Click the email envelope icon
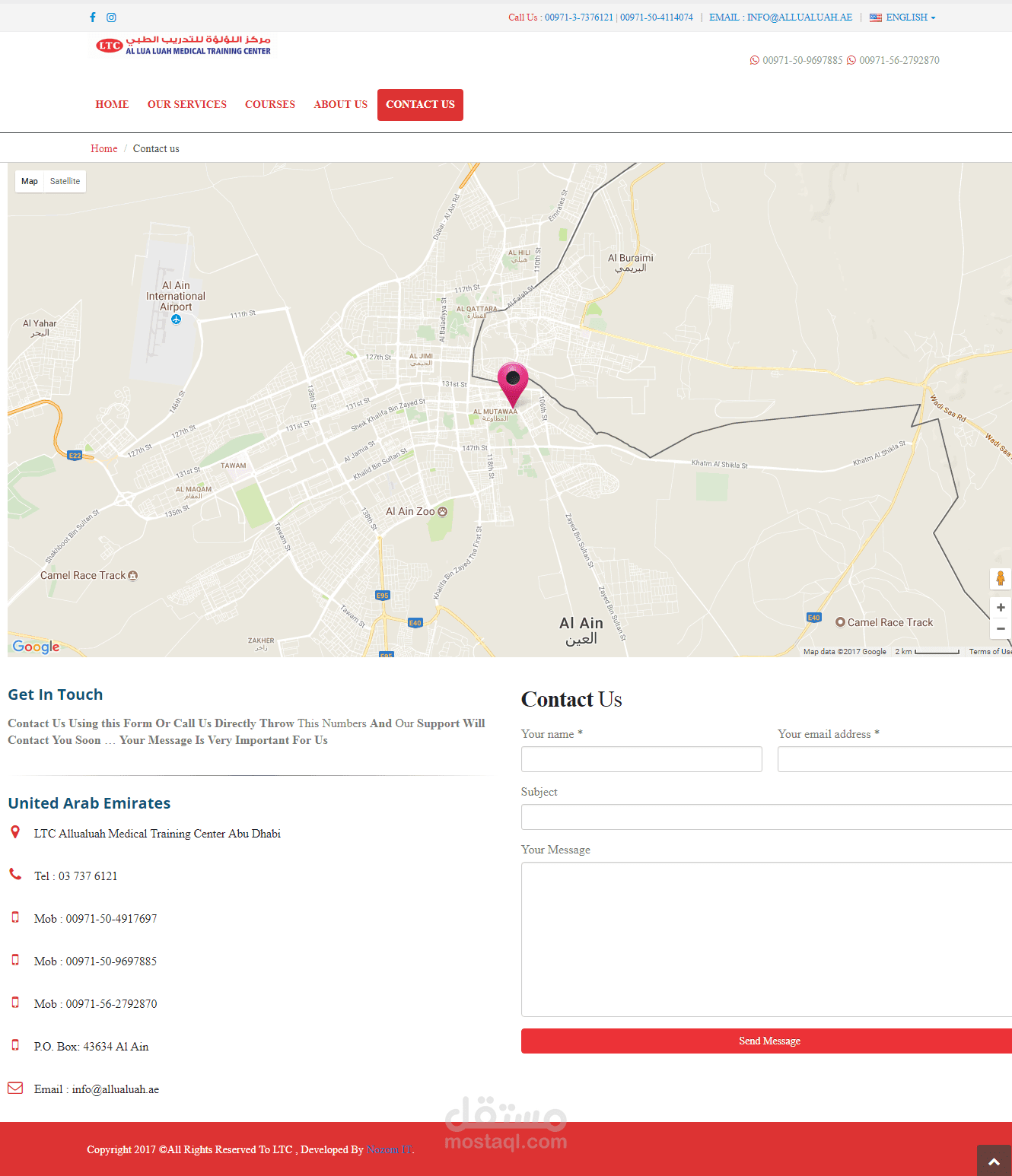 click(15, 1088)
